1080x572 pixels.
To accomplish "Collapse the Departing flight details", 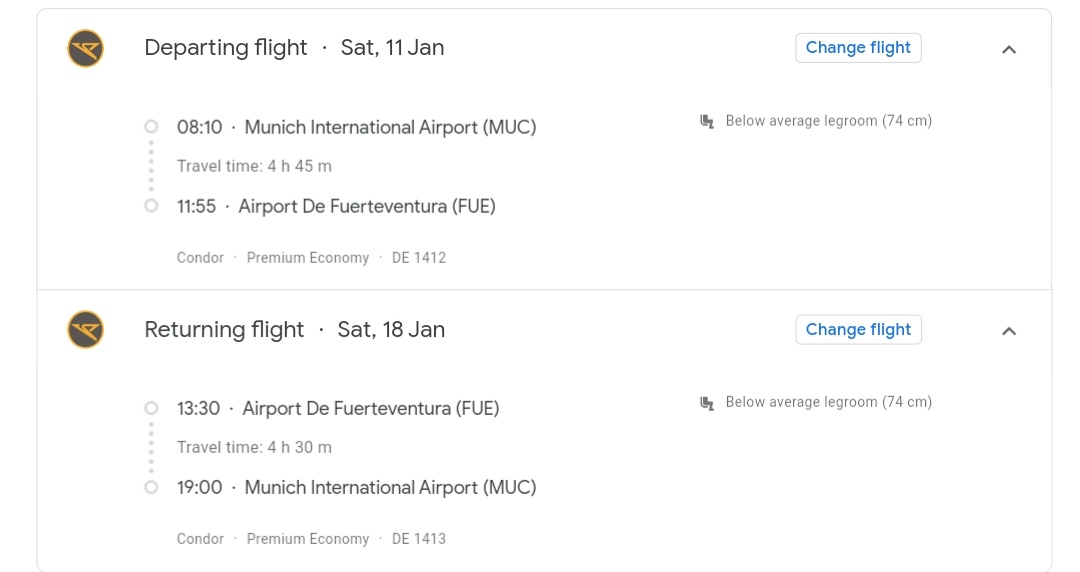I will point(1009,49).
